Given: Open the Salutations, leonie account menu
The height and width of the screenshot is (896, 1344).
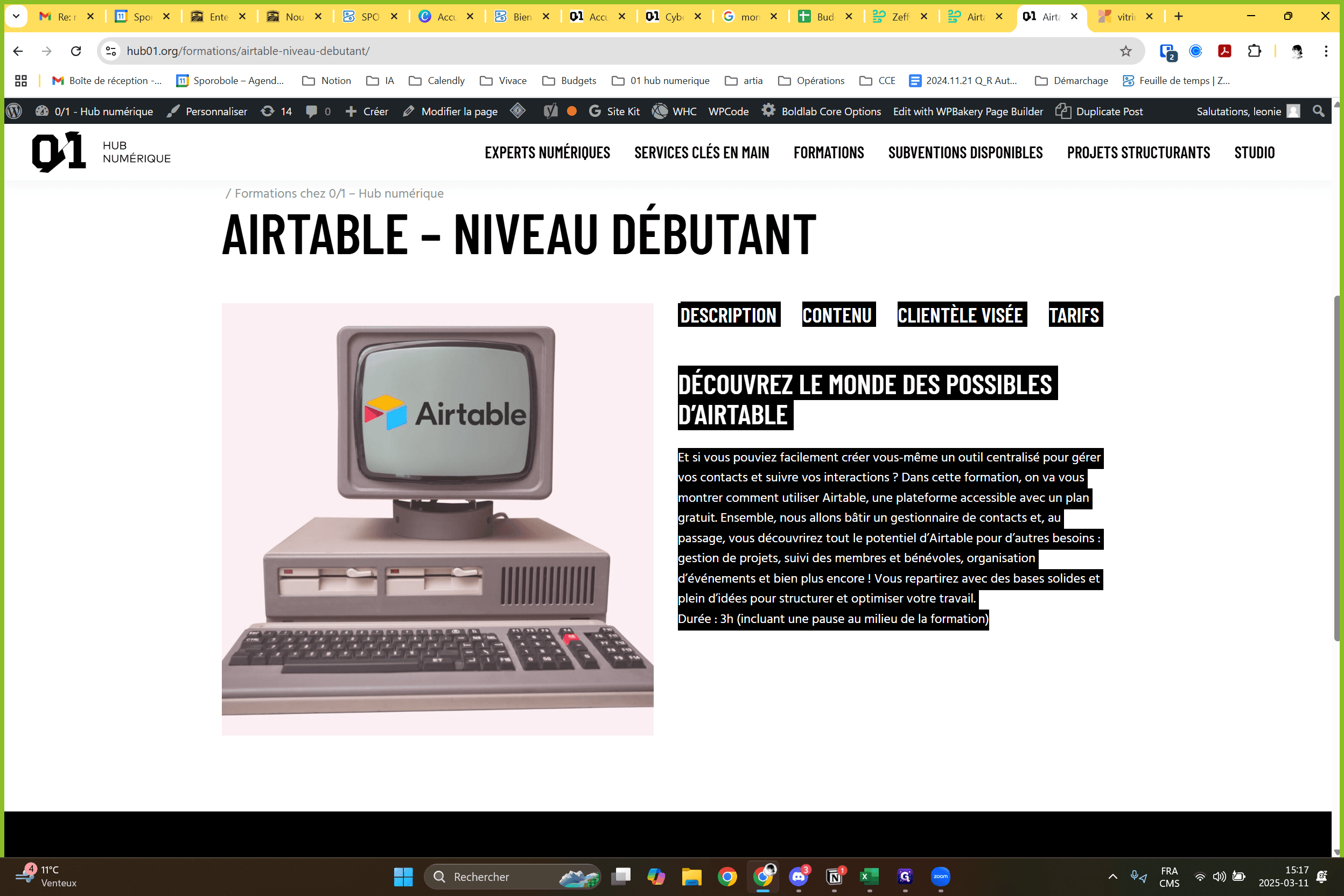Looking at the screenshot, I should pyautogui.click(x=1248, y=111).
